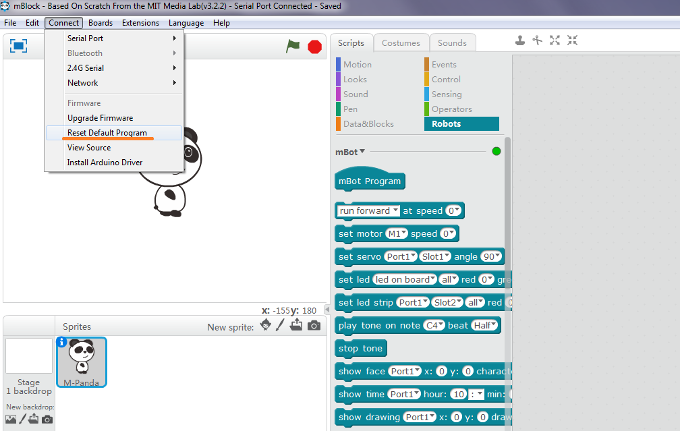Open show face Port1 dropdown

[x=405, y=371]
